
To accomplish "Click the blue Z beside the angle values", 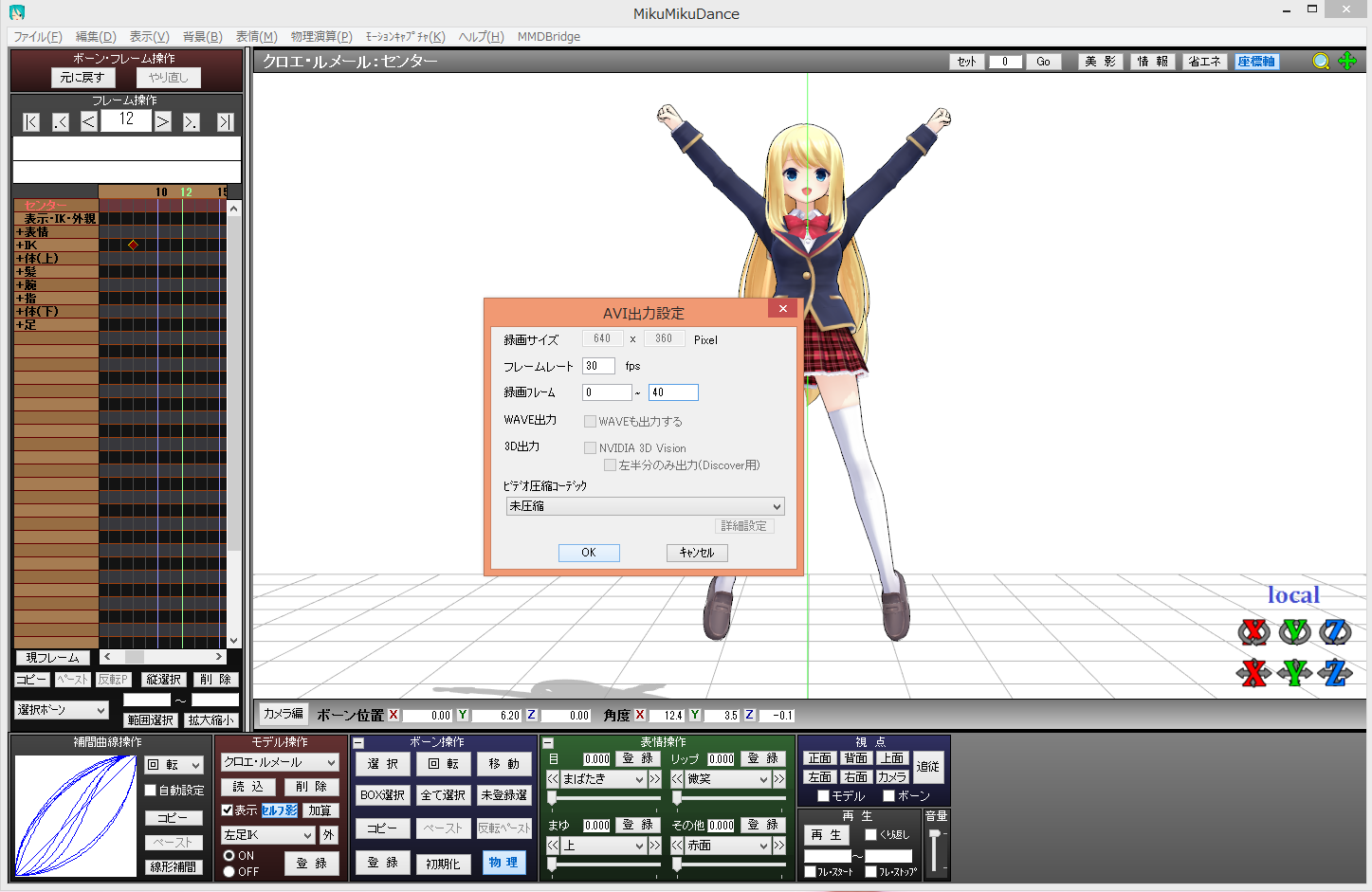I will tap(749, 715).
